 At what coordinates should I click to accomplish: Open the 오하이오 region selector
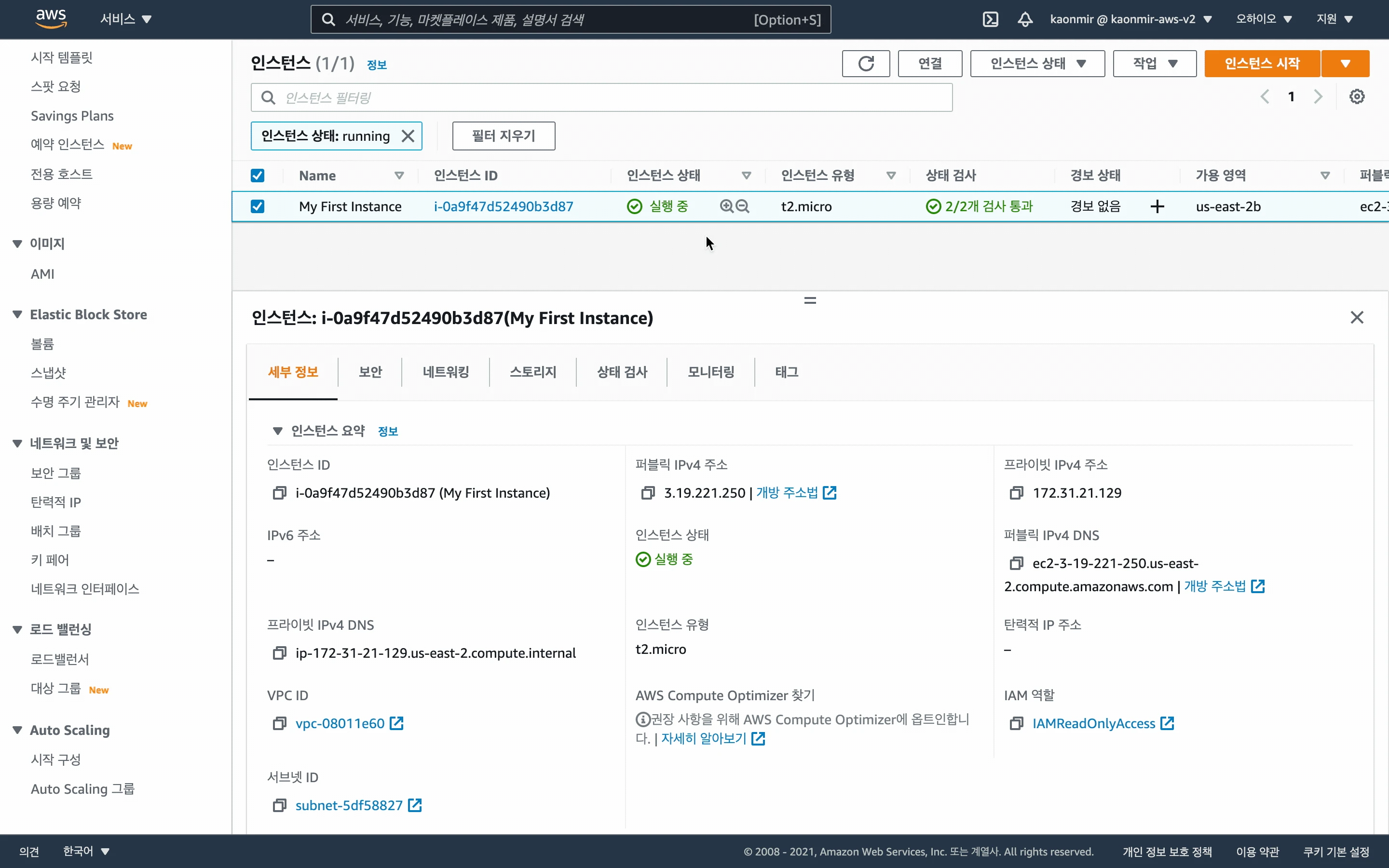coord(1264,19)
